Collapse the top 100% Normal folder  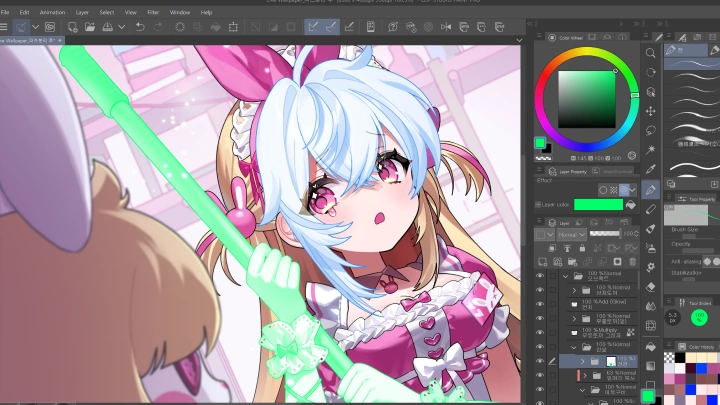pos(565,276)
